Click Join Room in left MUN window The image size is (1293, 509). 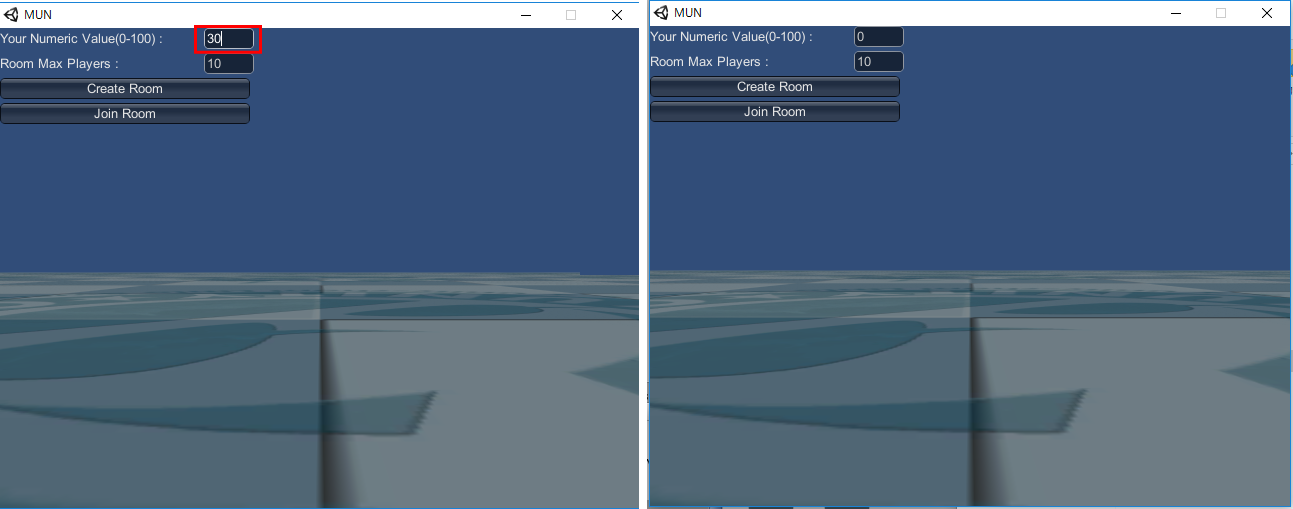point(125,114)
